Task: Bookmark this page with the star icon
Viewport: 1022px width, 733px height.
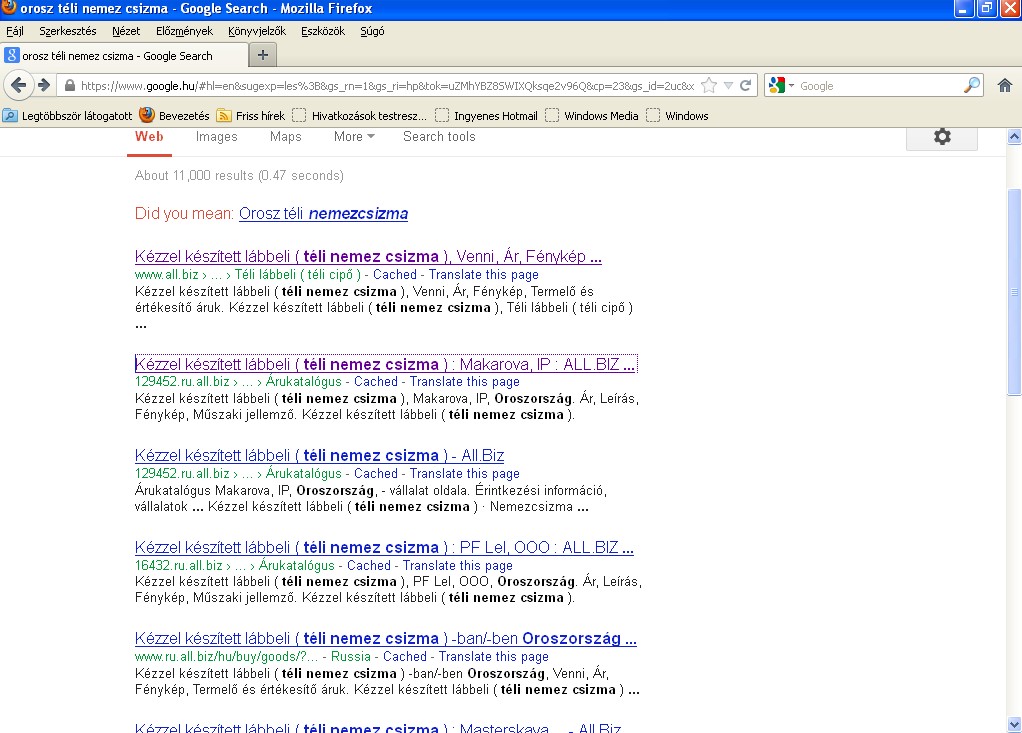Action: click(x=708, y=85)
